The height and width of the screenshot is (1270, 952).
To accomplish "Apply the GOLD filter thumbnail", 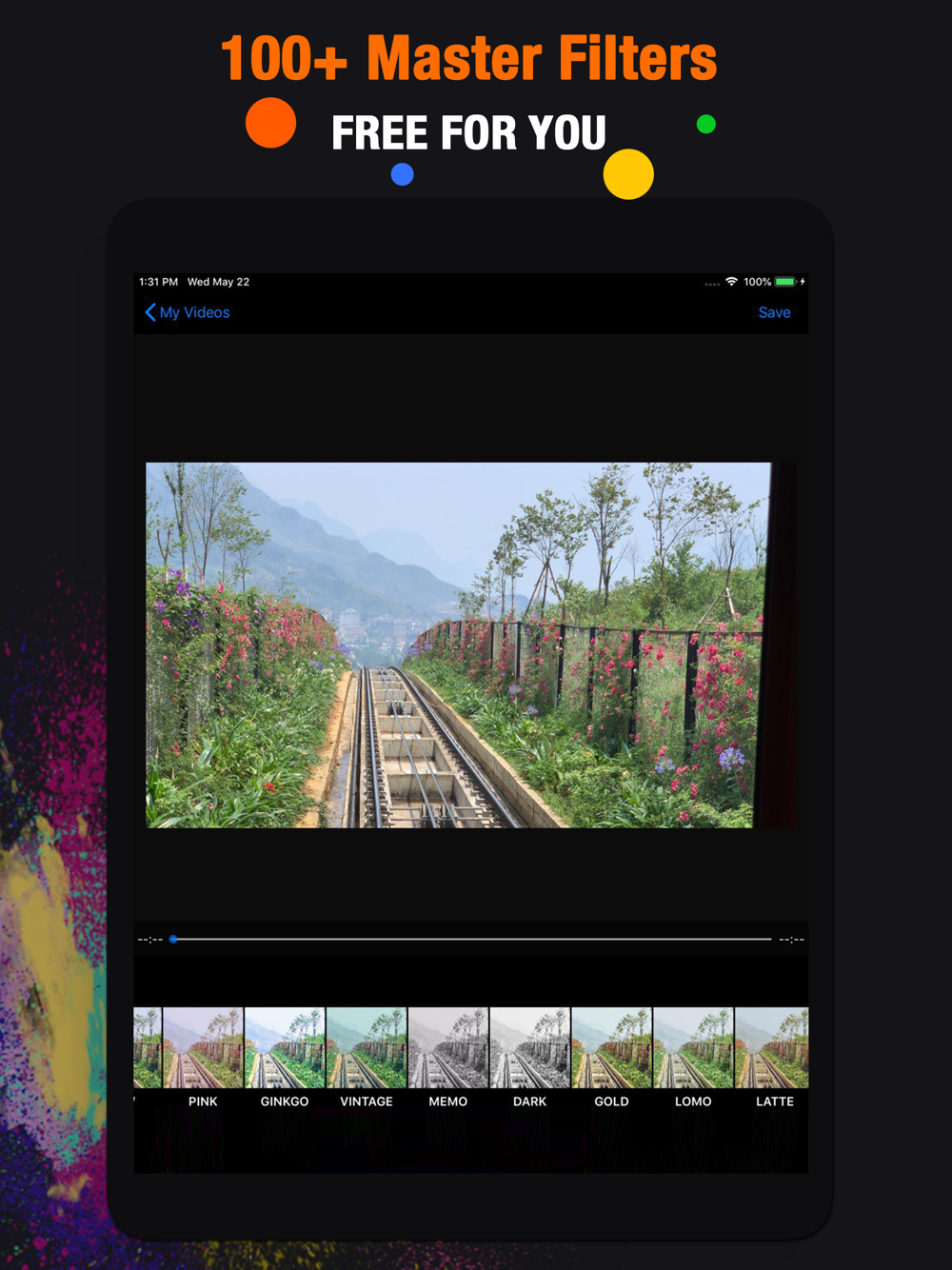I will (612, 1047).
